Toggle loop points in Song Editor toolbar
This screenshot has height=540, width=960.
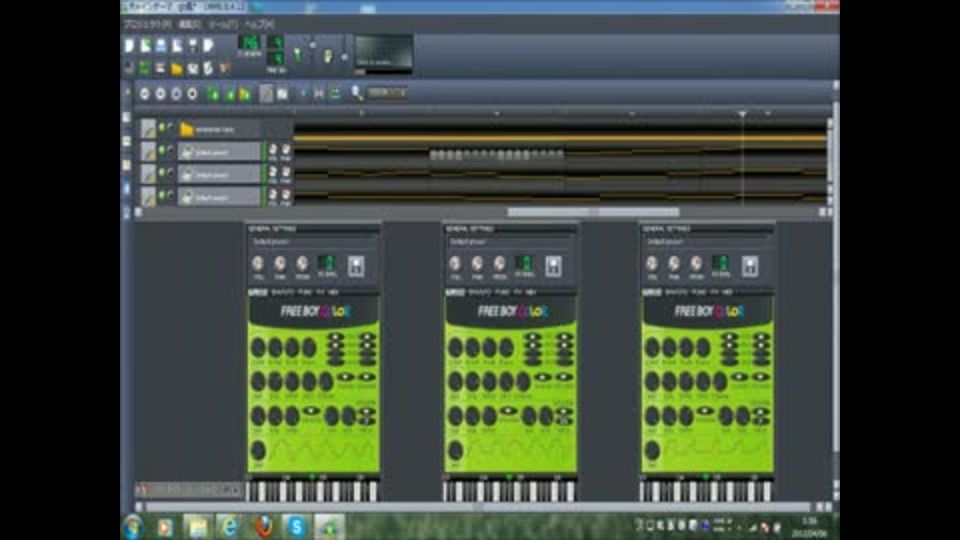click(x=319, y=93)
